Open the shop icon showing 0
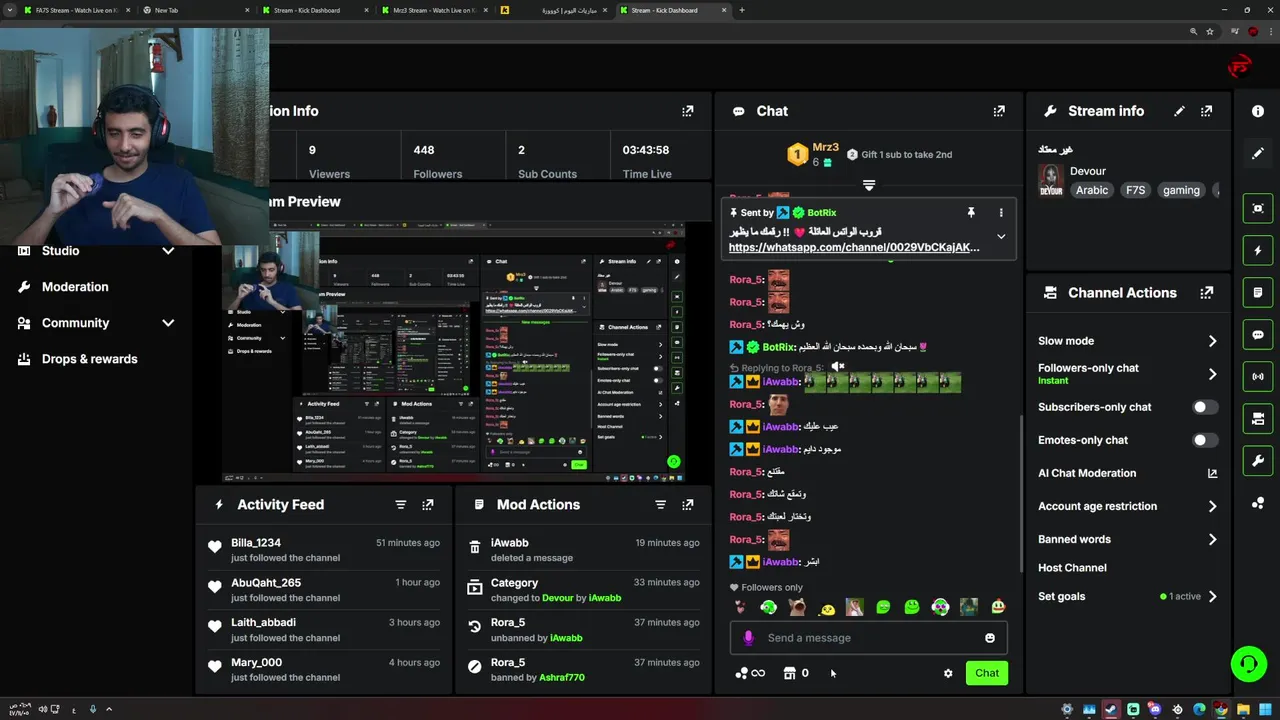The width and height of the screenshot is (1280, 720). click(797, 673)
